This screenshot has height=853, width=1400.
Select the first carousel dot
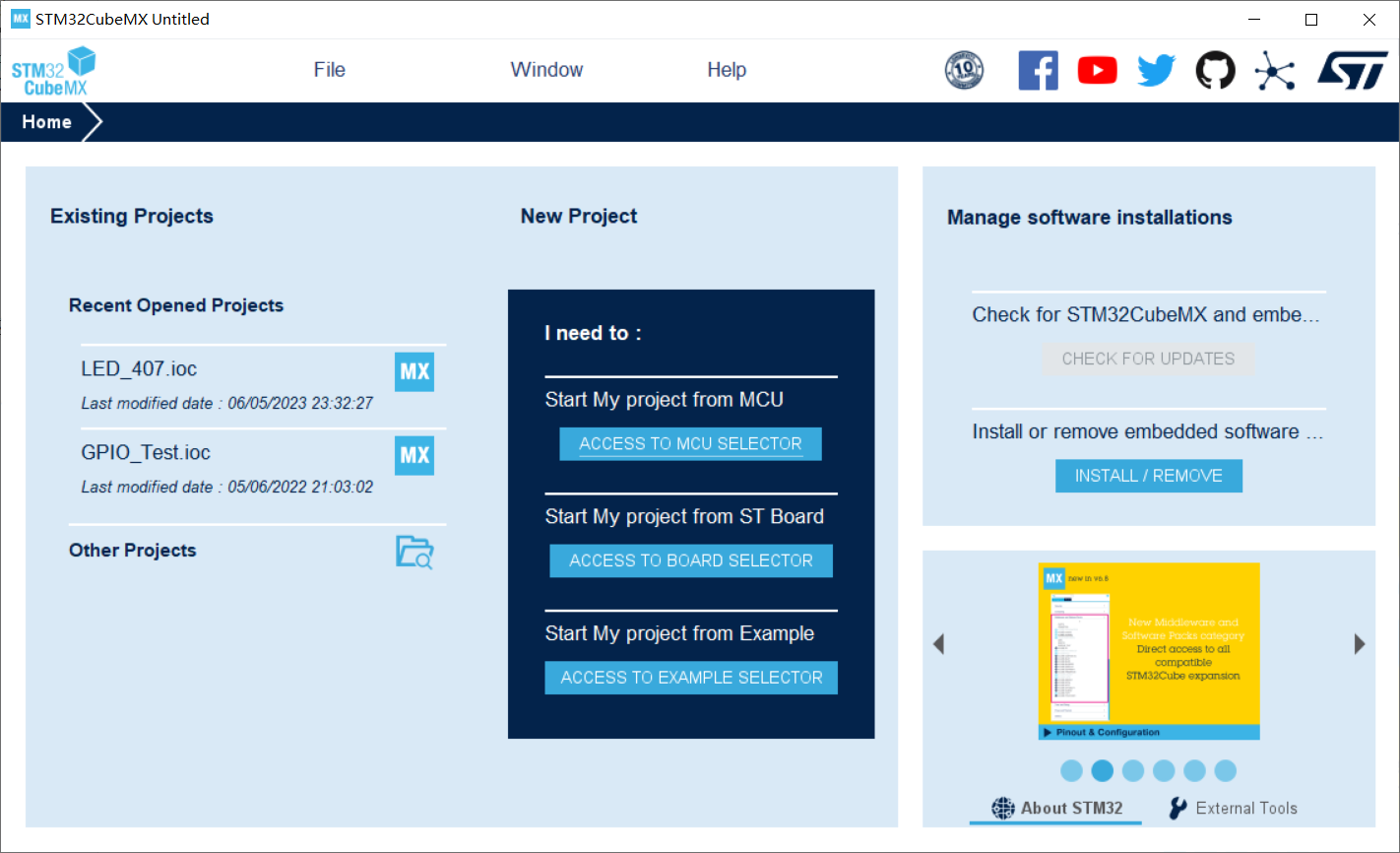click(1072, 770)
